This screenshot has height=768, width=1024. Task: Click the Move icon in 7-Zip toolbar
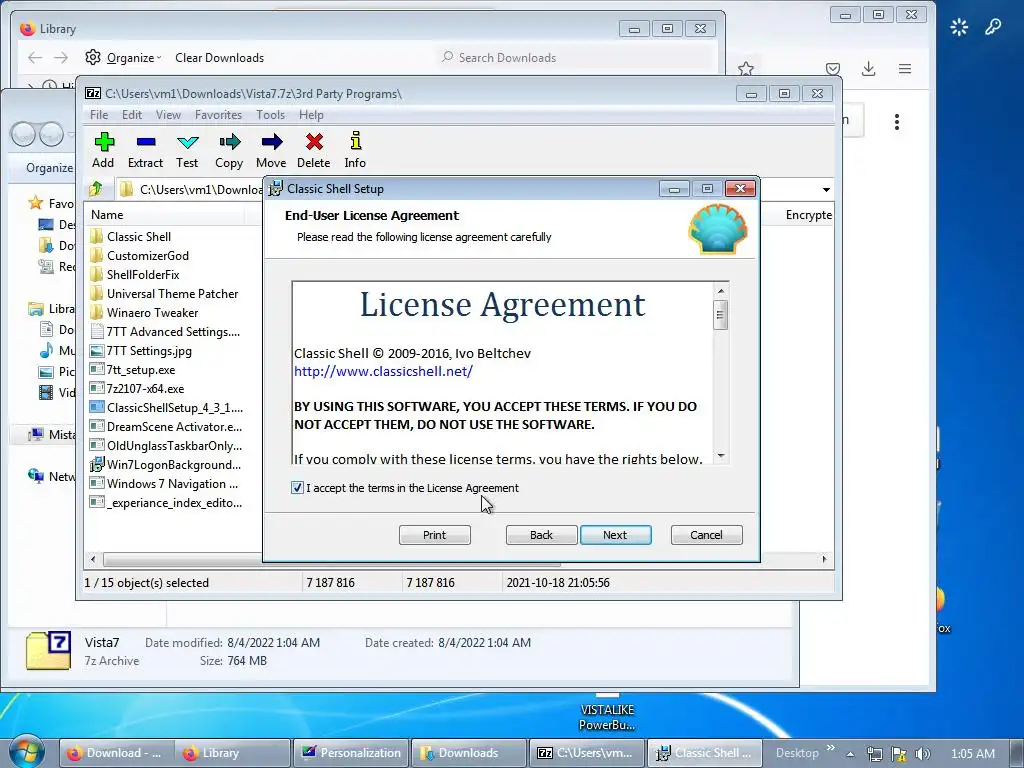point(272,142)
